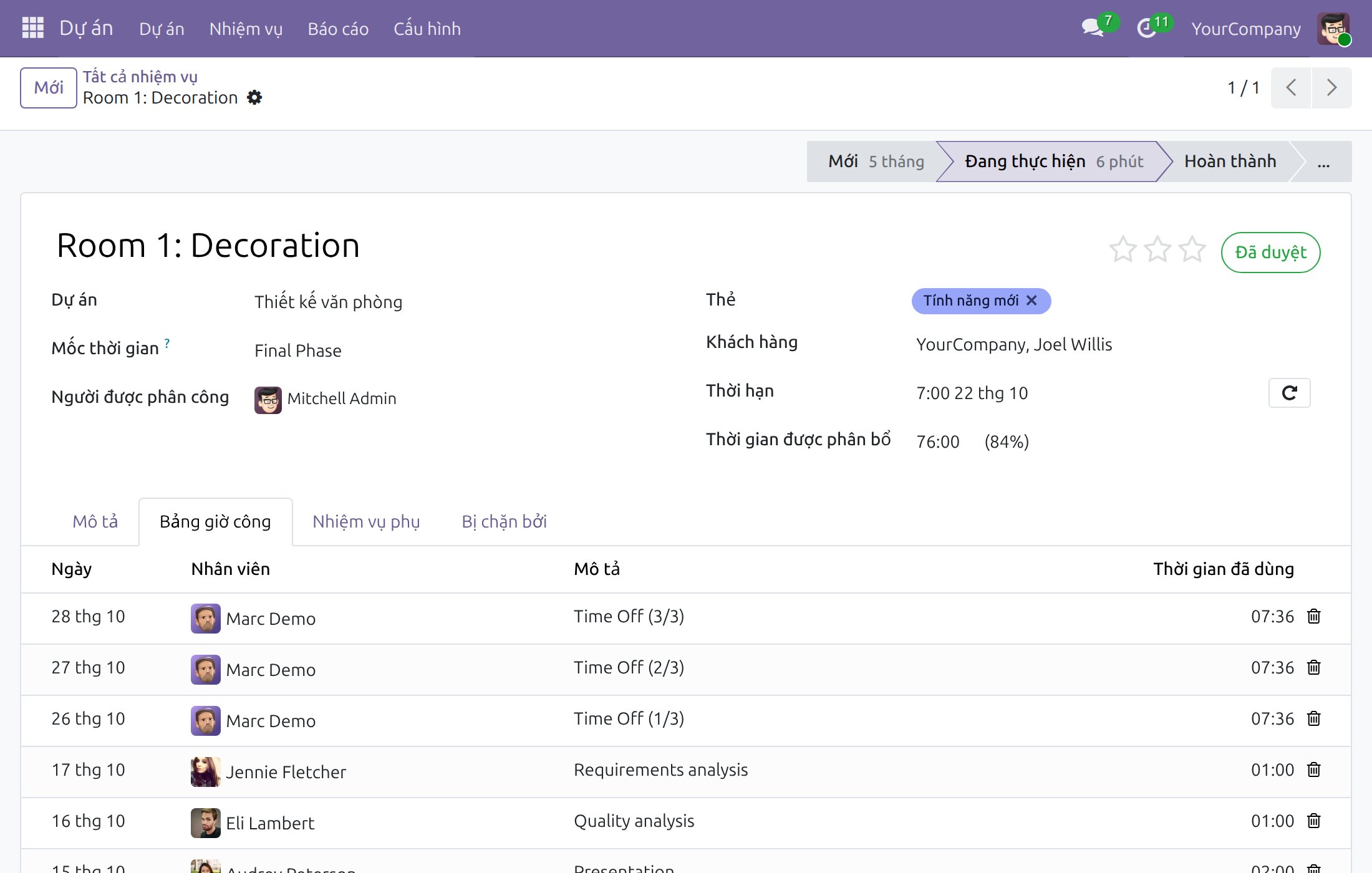Open the Nhiệm vụ menu
Image resolution: width=1372 pixels, height=873 pixels.
tap(246, 29)
